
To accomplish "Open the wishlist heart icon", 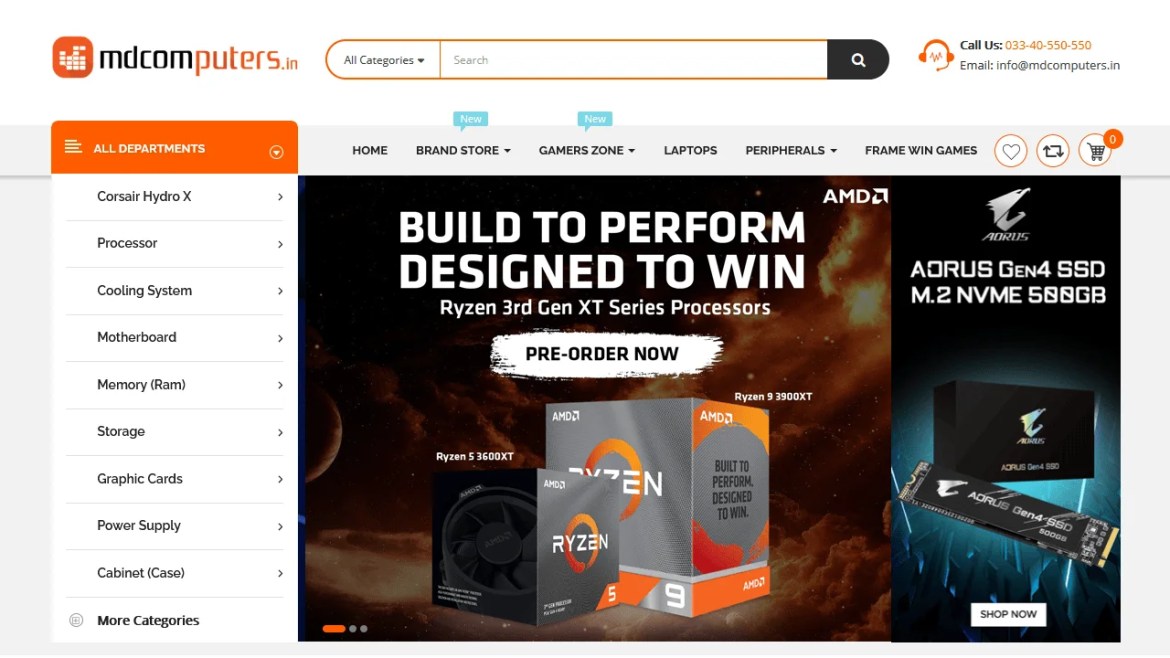I will click(x=1010, y=151).
